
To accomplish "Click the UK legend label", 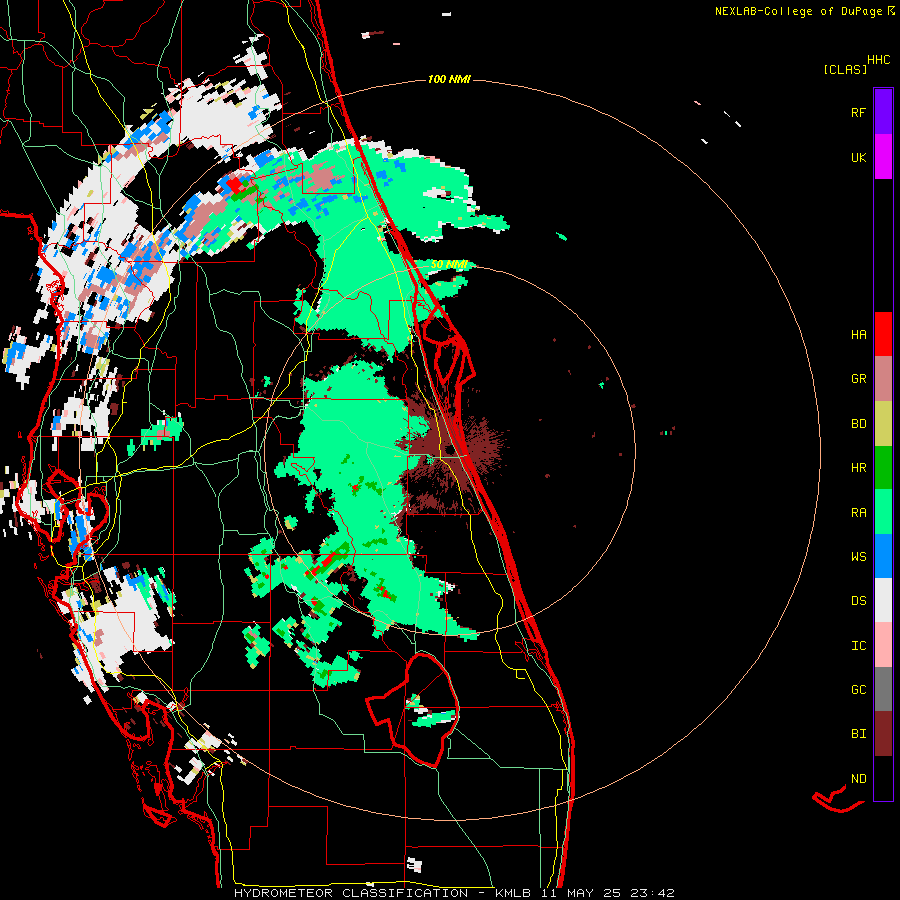I will [x=858, y=157].
